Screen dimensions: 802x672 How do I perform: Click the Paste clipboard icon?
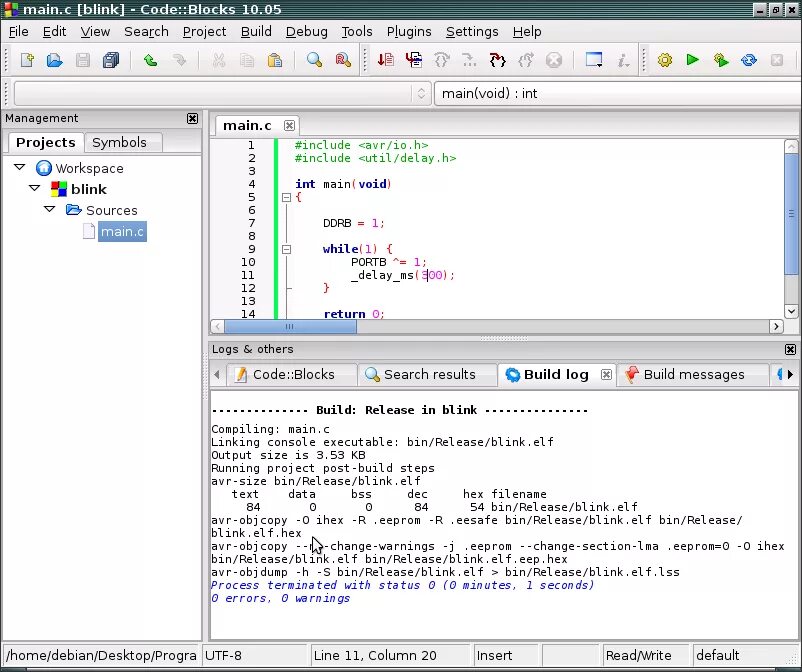275,60
